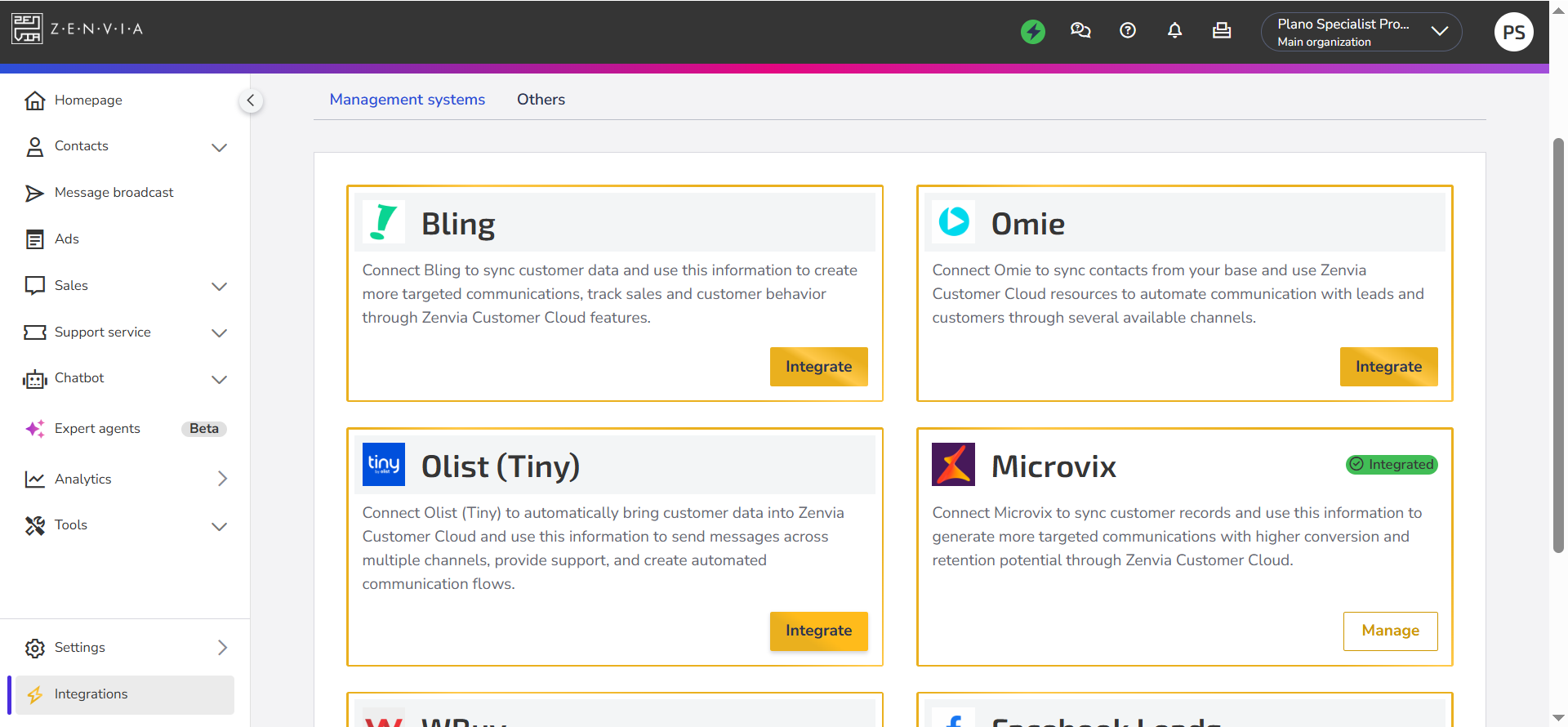
Task: Expand the Contacts submenu chevron
Action: pos(219,148)
